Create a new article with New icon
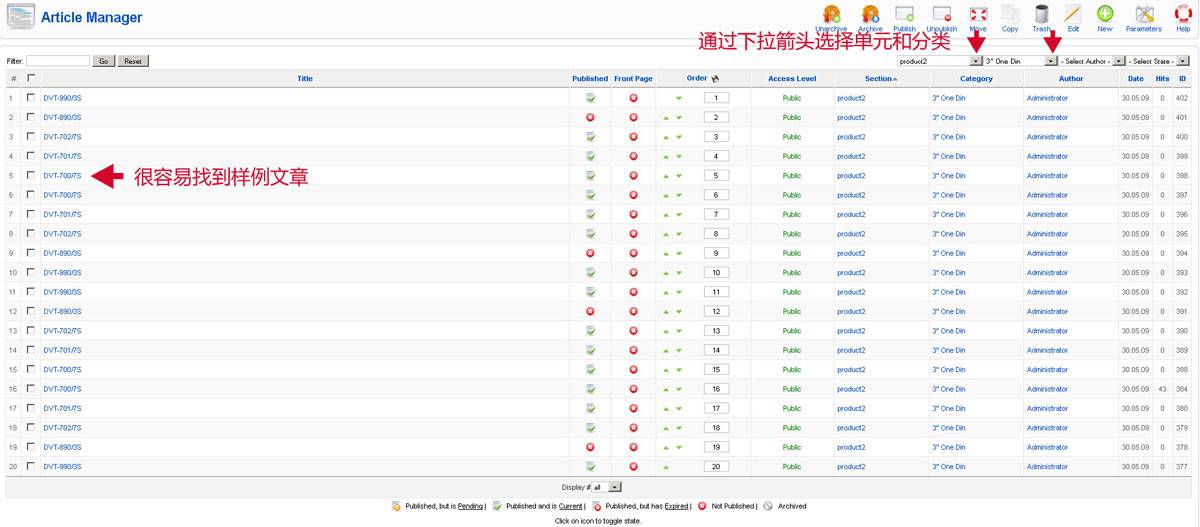Viewport: 1200px width, 527px height. 1104,15
